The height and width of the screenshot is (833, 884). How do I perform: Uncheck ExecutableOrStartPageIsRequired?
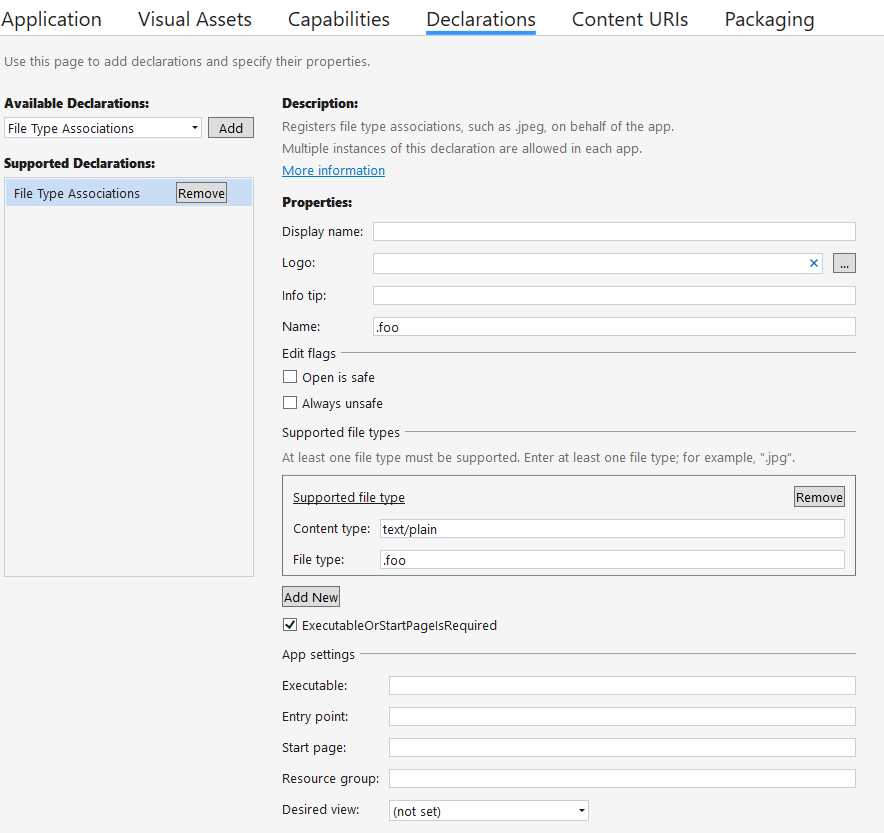290,624
